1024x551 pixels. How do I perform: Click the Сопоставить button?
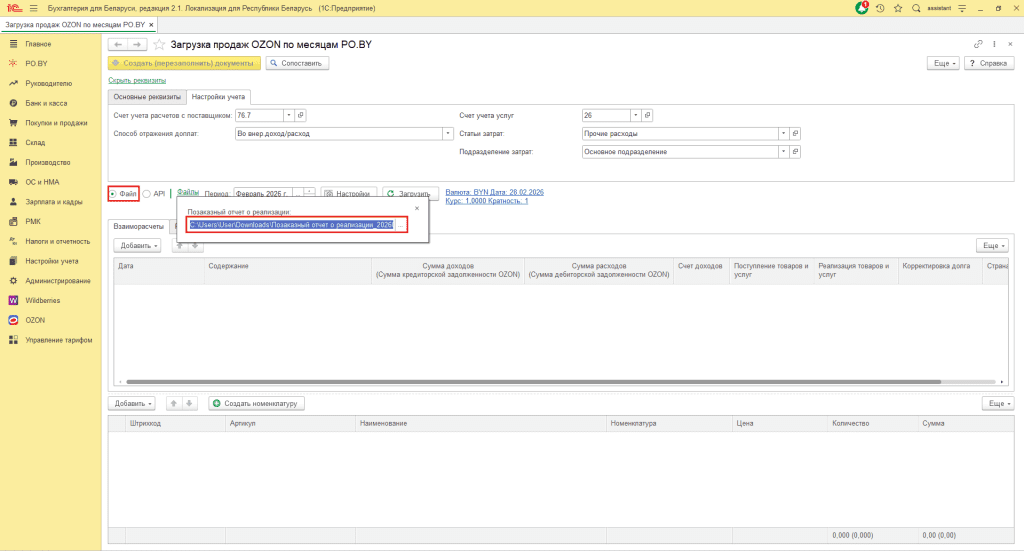297,63
